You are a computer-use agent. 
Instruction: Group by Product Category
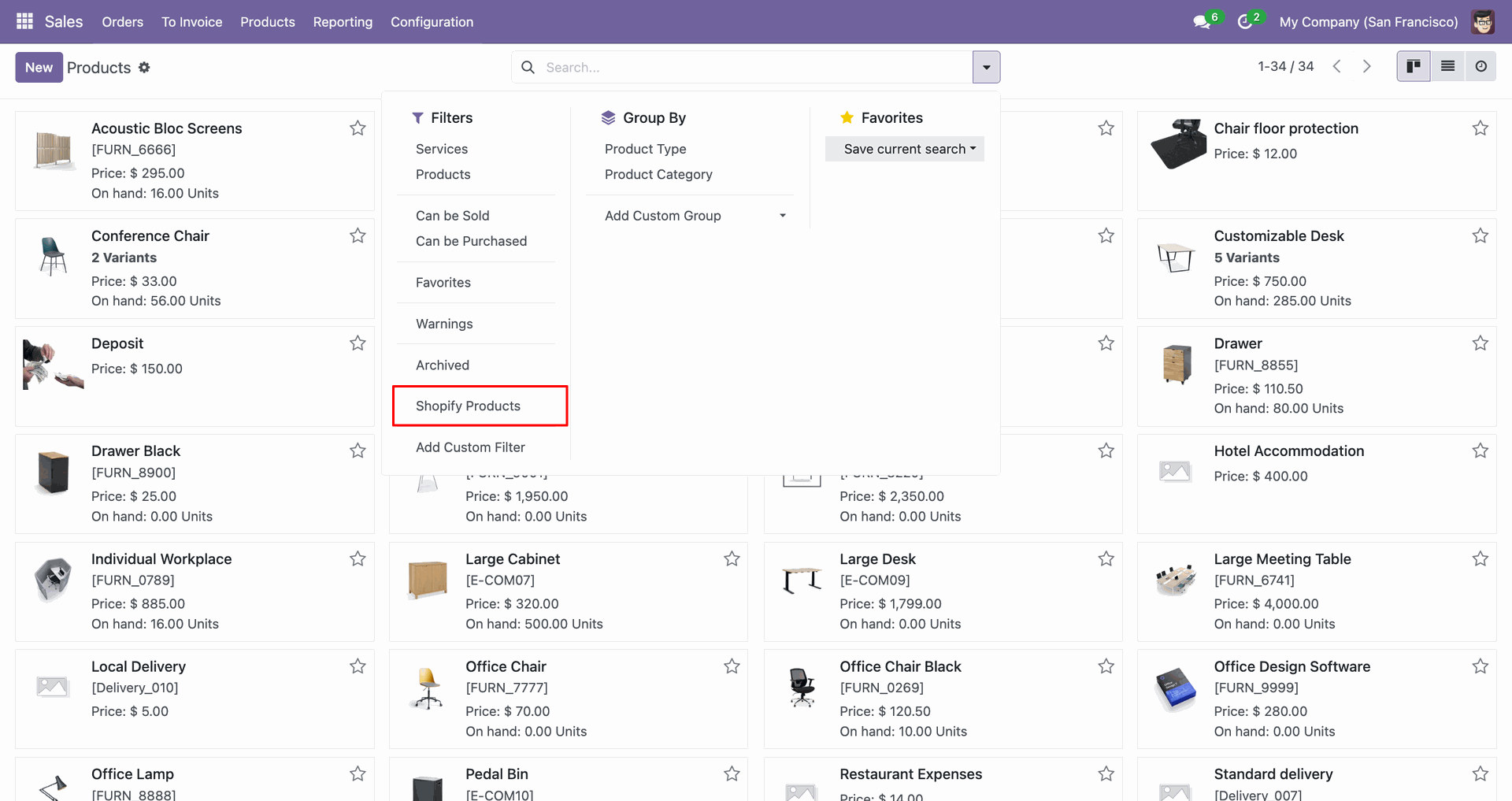(x=658, y=174)
